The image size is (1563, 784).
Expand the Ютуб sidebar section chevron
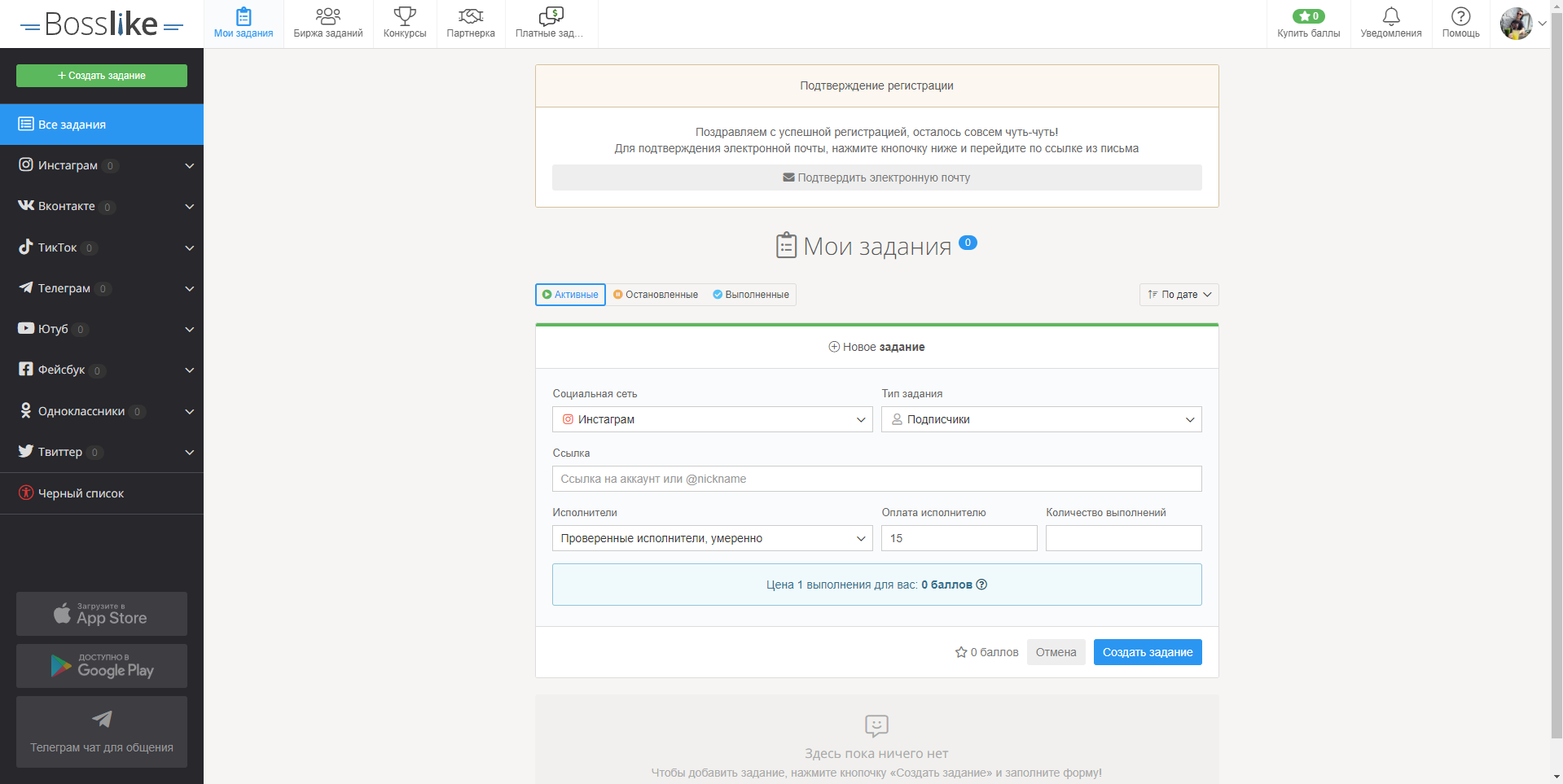pos(190,329)
